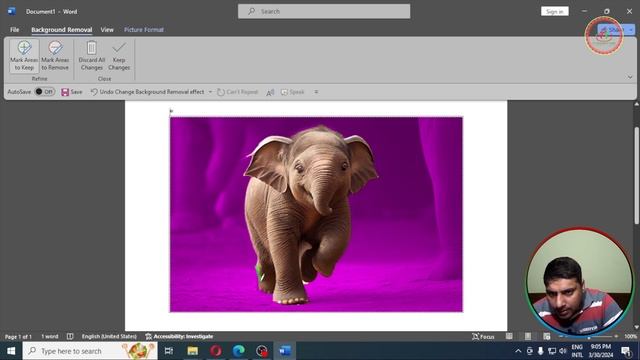Viewport: 640px width, 360px height.
Task: Click the Speak button
Action: [x=293, y=92]
